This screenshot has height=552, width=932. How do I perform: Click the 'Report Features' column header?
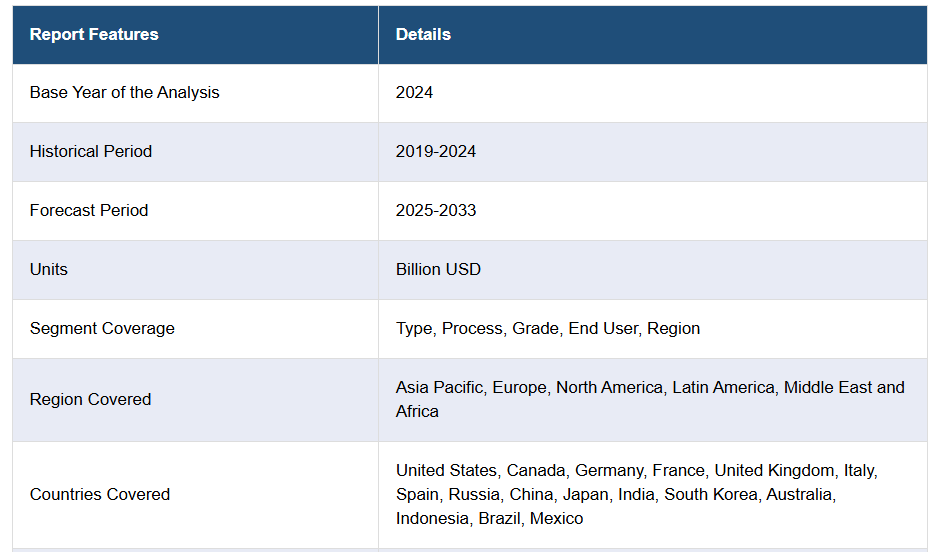click(x=94, y=34)
